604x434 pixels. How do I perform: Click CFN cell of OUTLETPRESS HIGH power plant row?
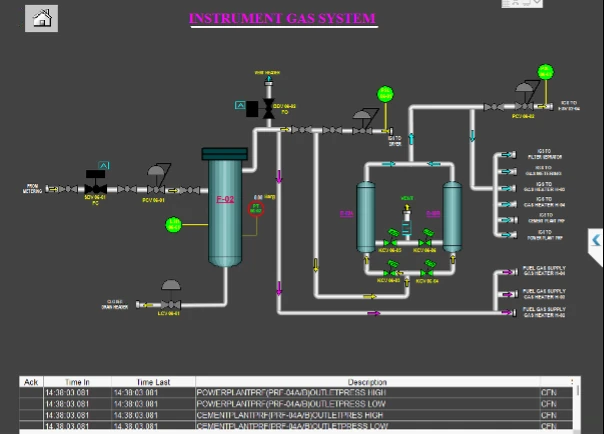(x=549, y=393)
